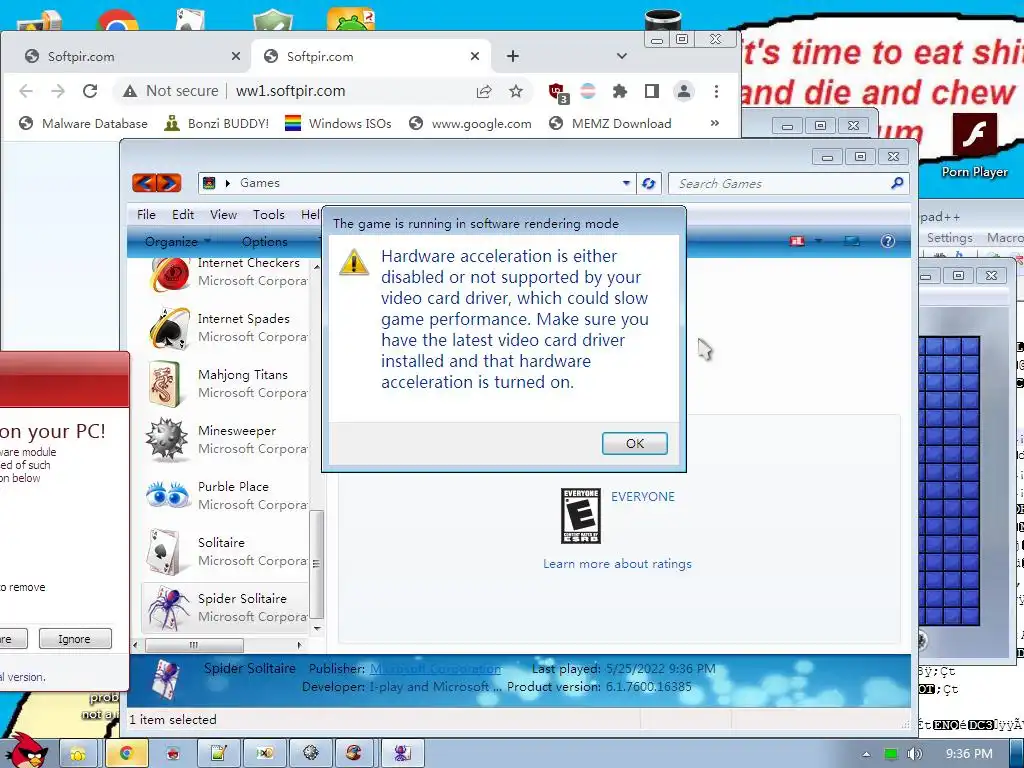Click OK in the software rendering dialog
1024x768 pixels.
(x=634, y=443)
